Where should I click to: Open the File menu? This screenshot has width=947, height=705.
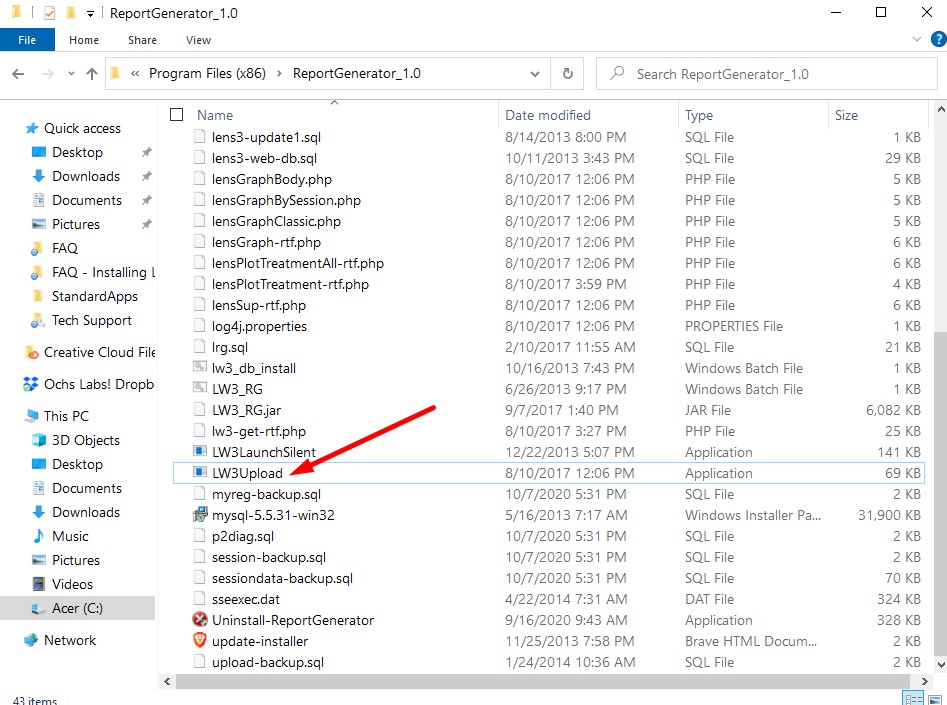pos(27,40)
